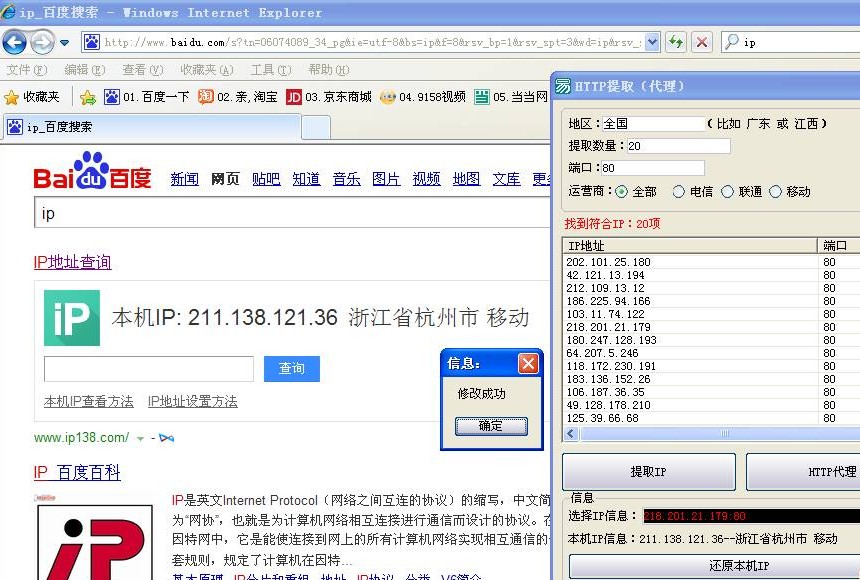This screenshot has width=860, height=580.
Task: Open 本机IP查看方法 link
Action: coord(88,402)
